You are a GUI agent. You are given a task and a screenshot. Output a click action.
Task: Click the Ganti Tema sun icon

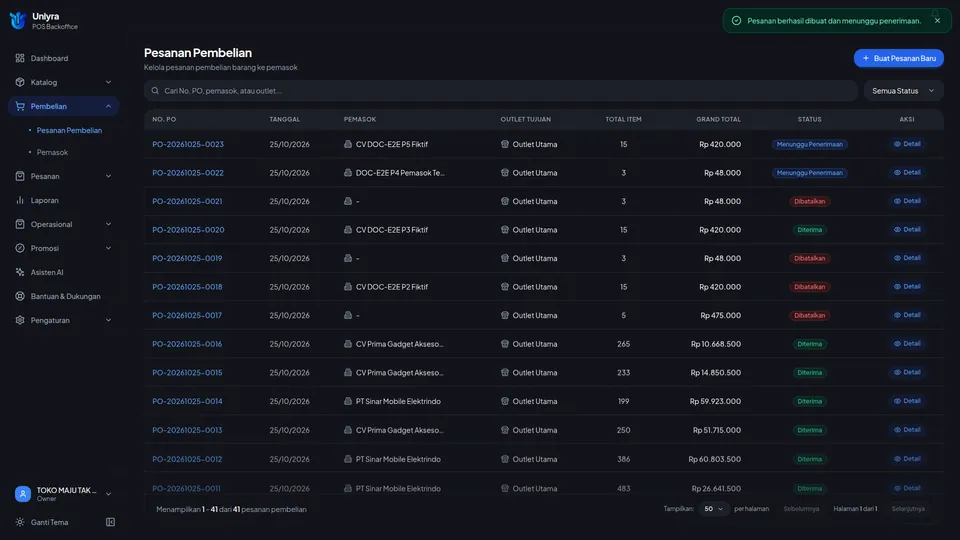(x=20, y=522)
